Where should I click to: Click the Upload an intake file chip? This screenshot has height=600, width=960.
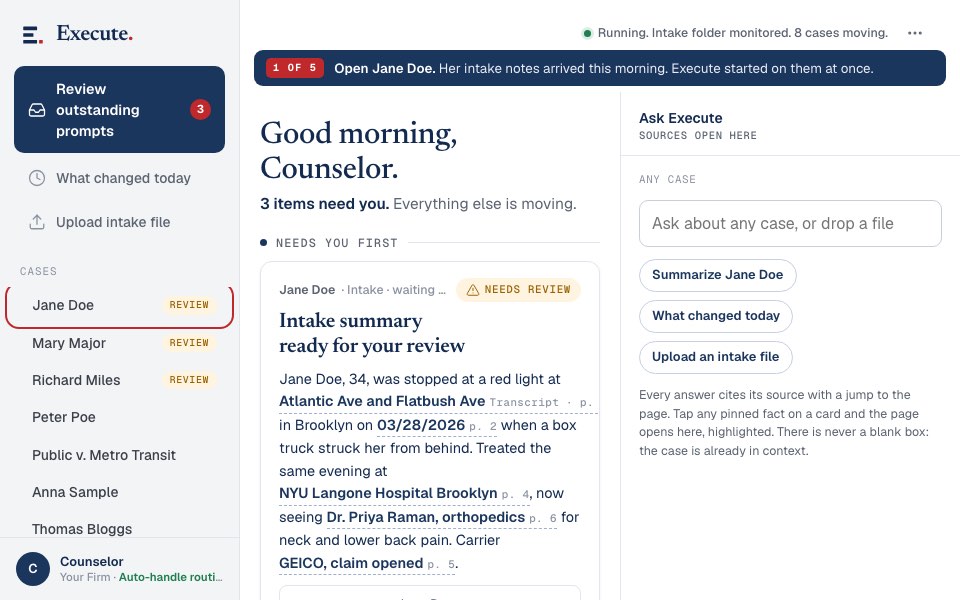pyautogui.click(x=716, y=357)
